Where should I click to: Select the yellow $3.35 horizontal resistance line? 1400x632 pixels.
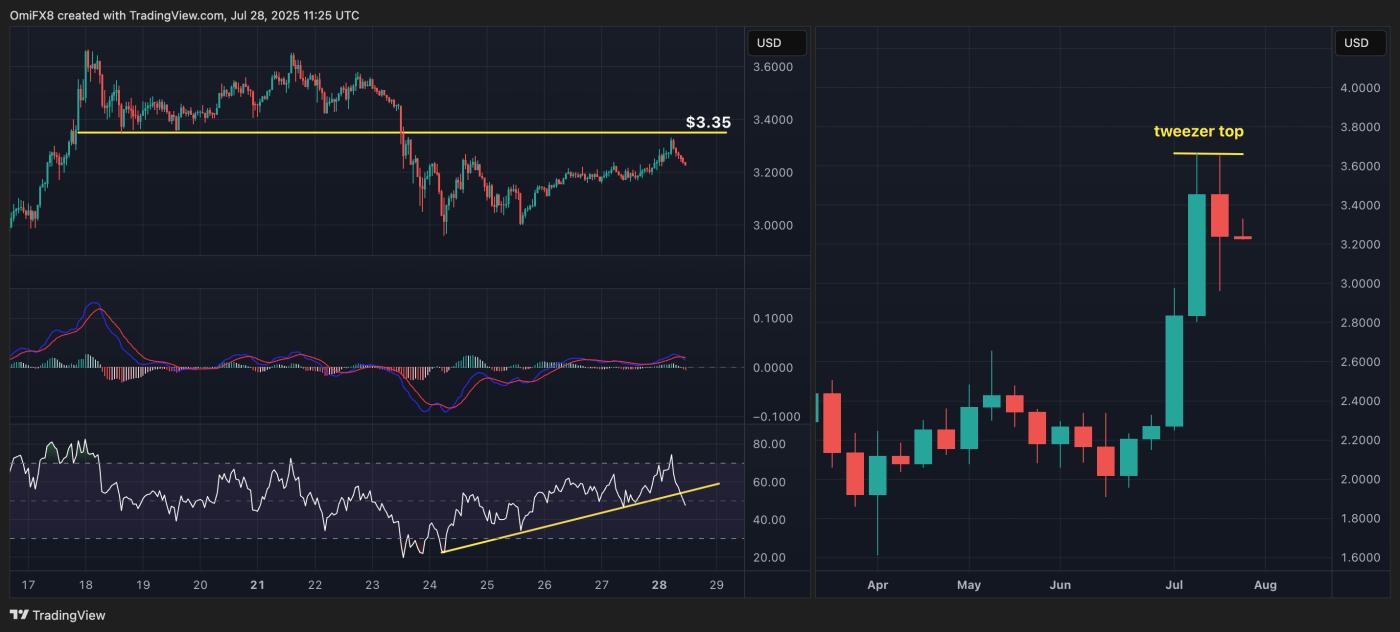402,132
